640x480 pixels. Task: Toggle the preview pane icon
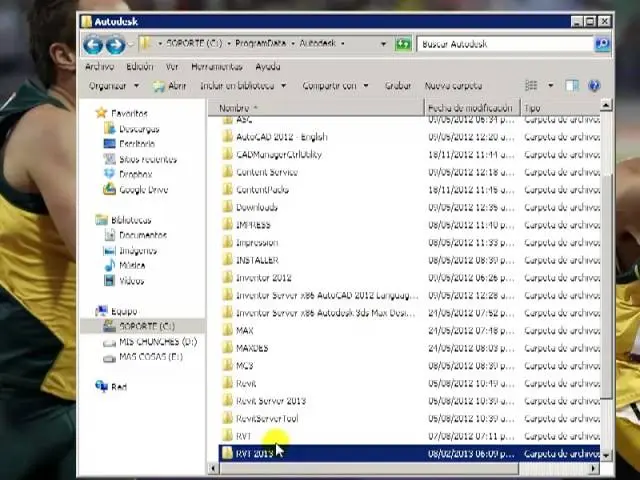572,86
